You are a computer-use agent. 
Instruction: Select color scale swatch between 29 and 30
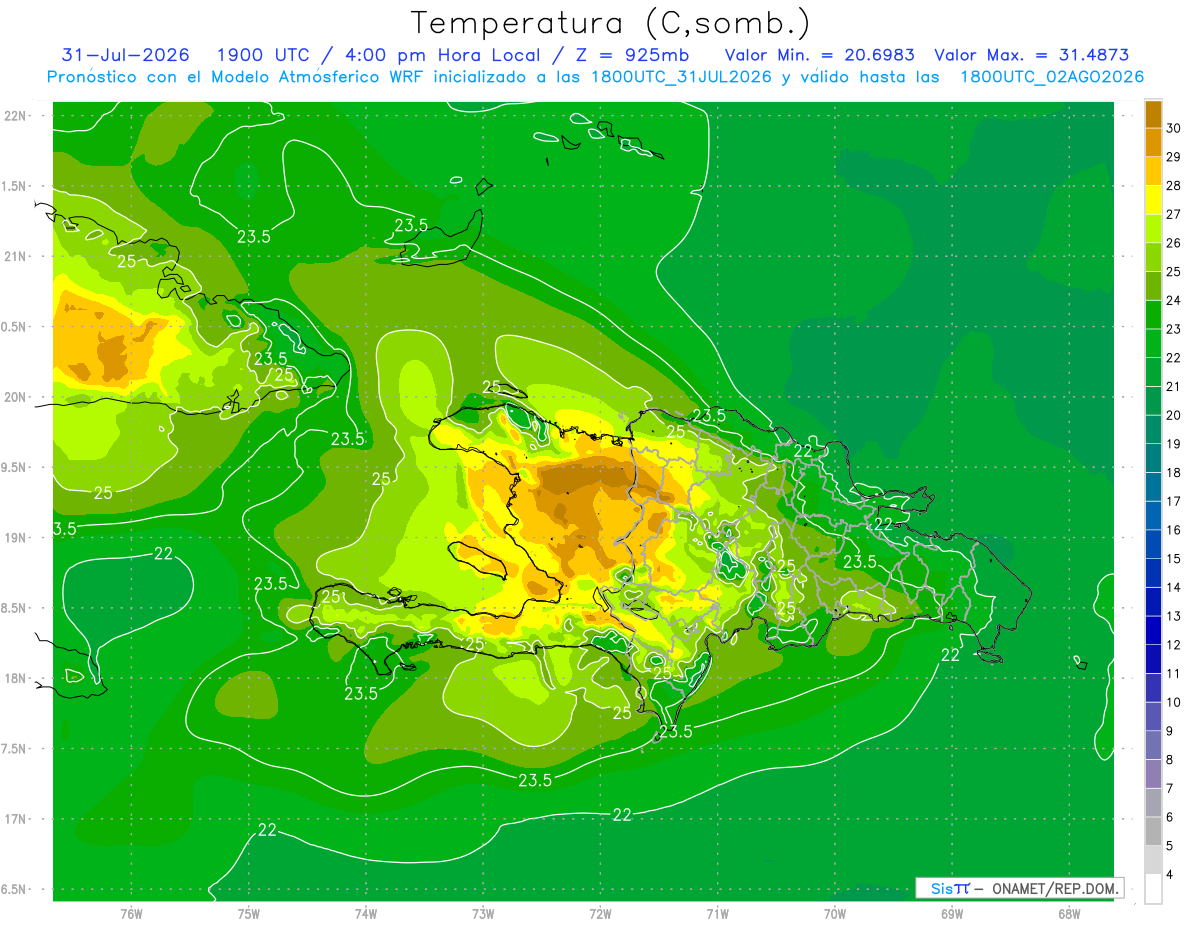point(1153,142)
